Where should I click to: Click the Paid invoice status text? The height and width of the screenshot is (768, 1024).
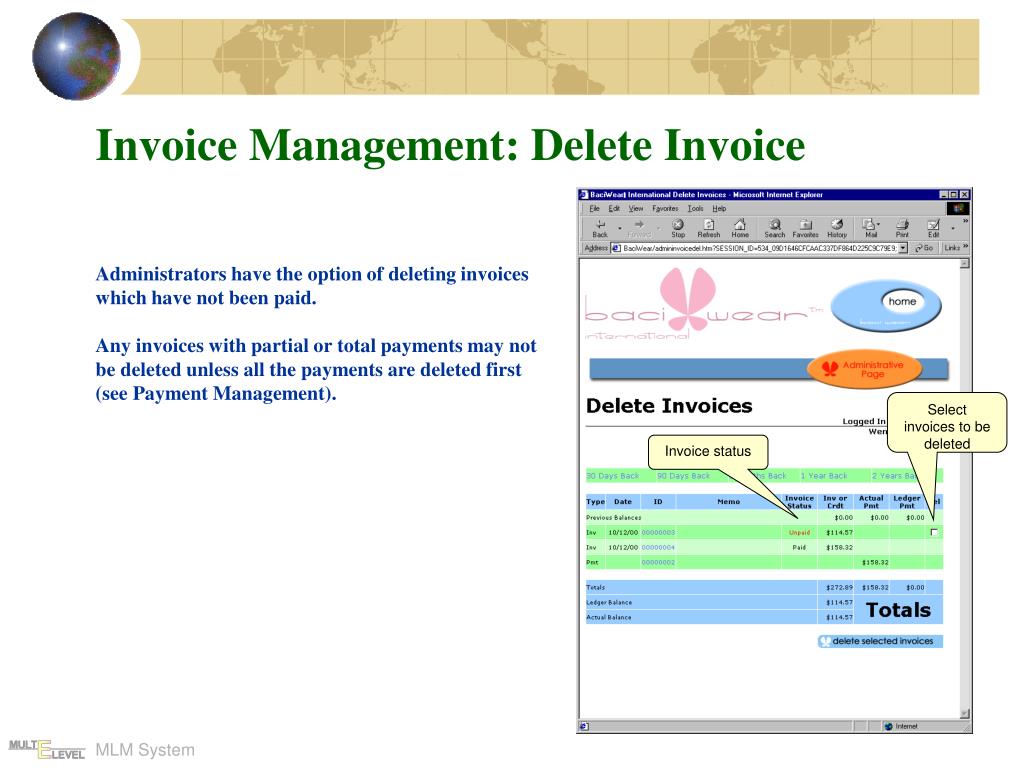799,548
